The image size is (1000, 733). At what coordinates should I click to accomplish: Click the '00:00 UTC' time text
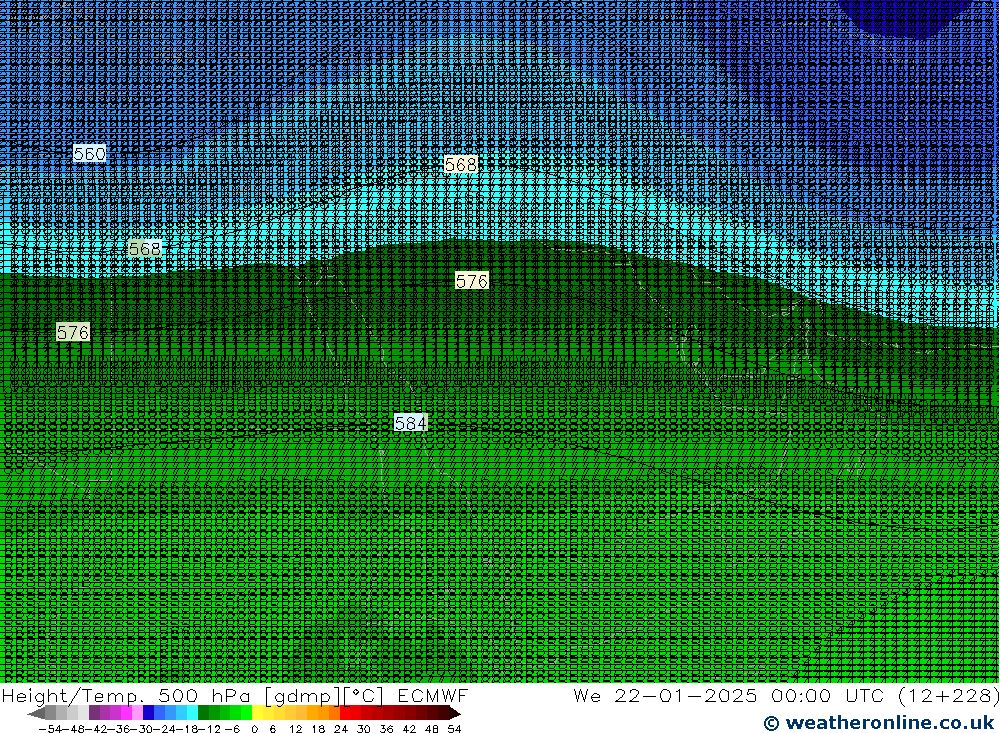coord(827,695)
